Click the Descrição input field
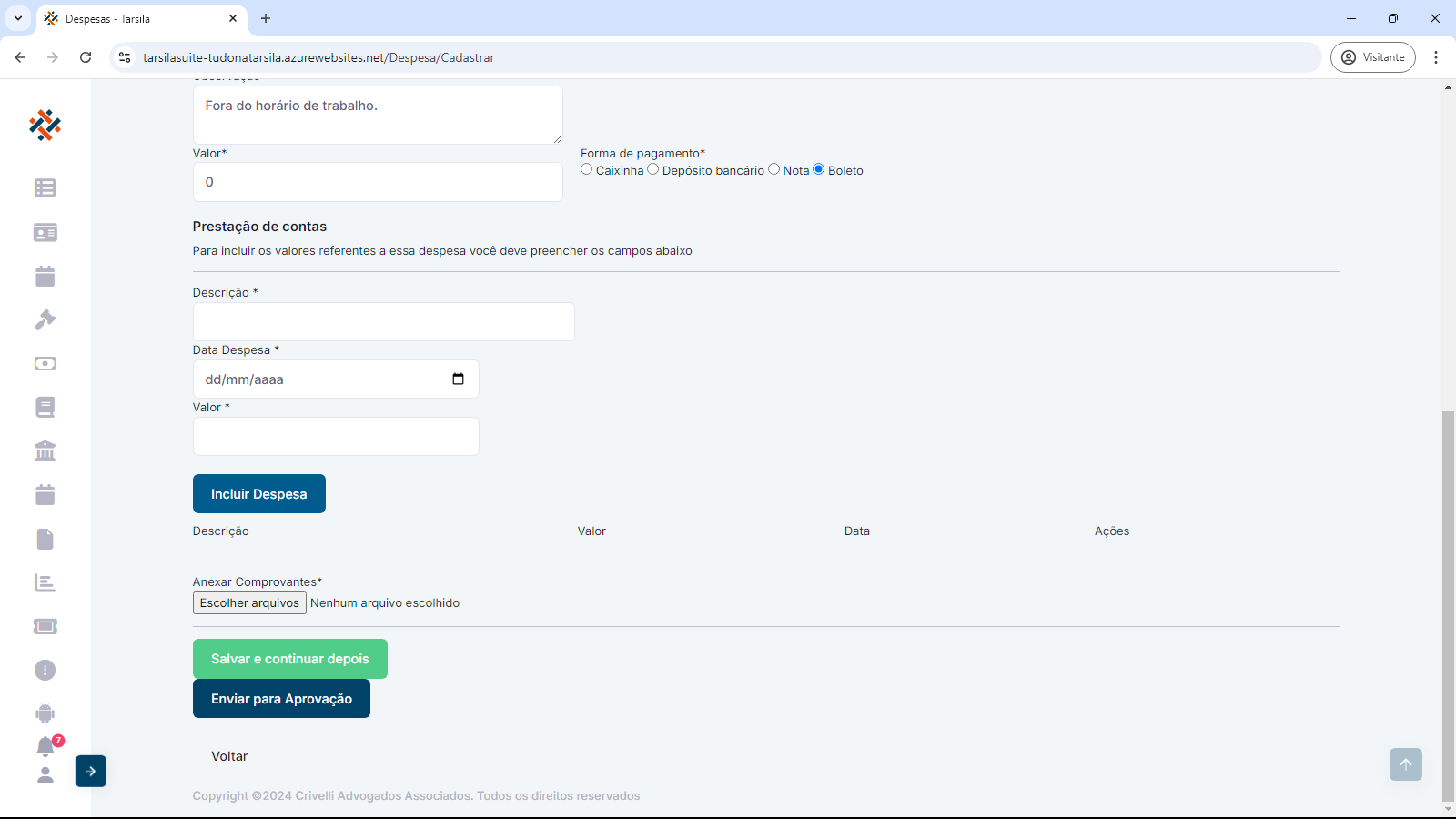This screenshot has width=1456, height=819. pyautogui.click(x=383, y=322)
